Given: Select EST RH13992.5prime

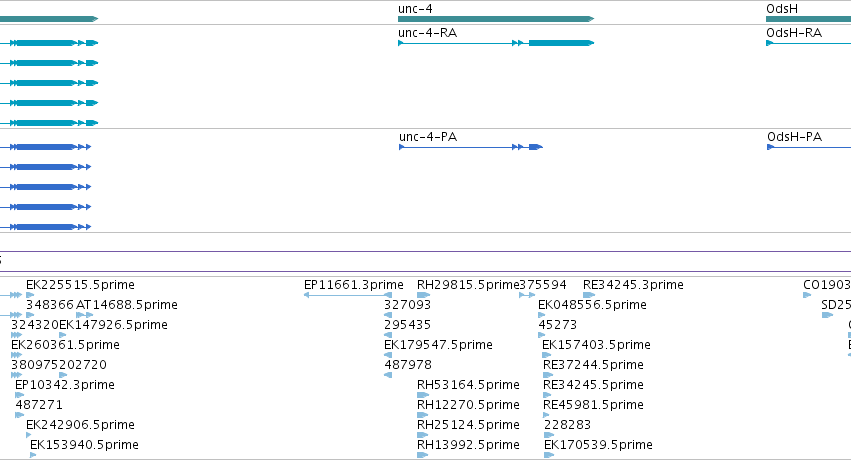Looking at the screenshot, I should (x=468, y=445).
